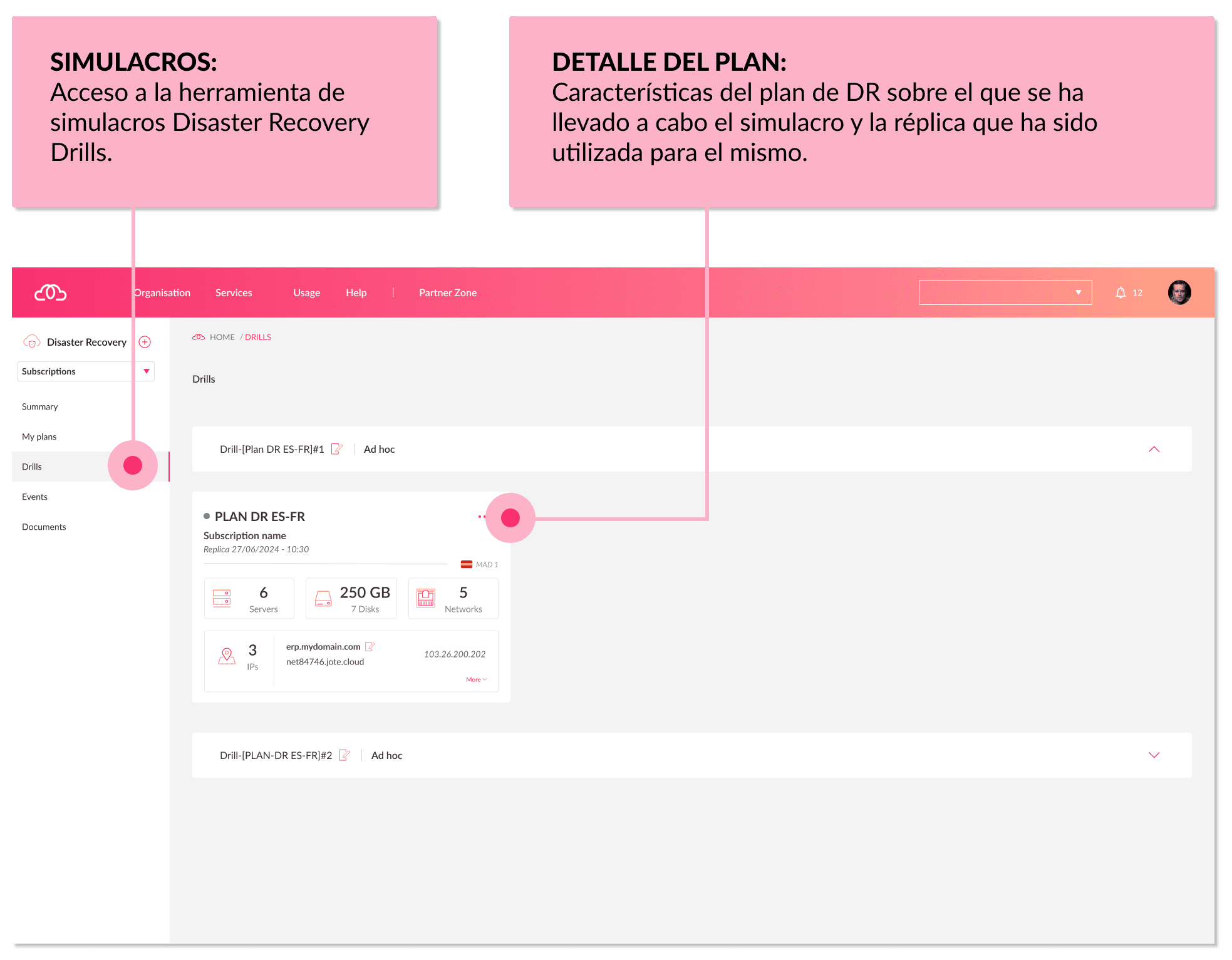Click the edit pencil icon on Drill-[PLAN-DR ES-FR]#2
Image resolution: width=1232 pixels, height=960 pixels.
[346, 755]
